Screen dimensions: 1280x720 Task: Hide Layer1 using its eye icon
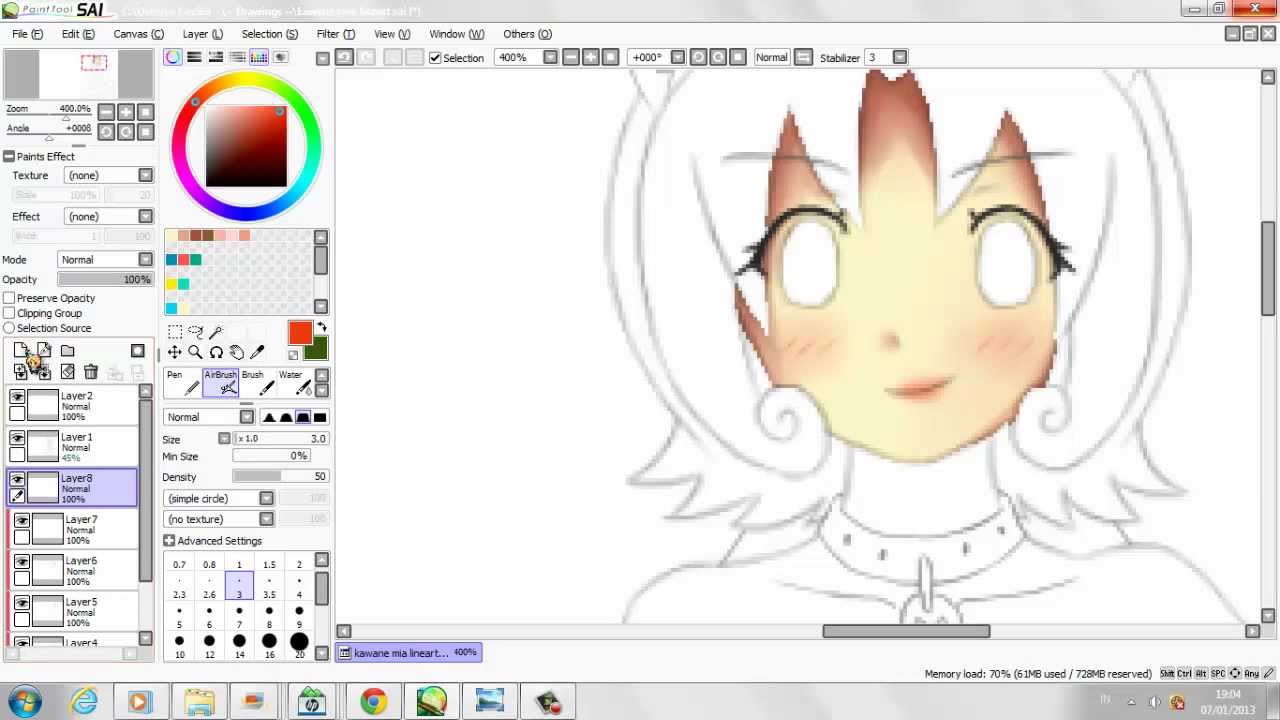click(x=17, y=438)
